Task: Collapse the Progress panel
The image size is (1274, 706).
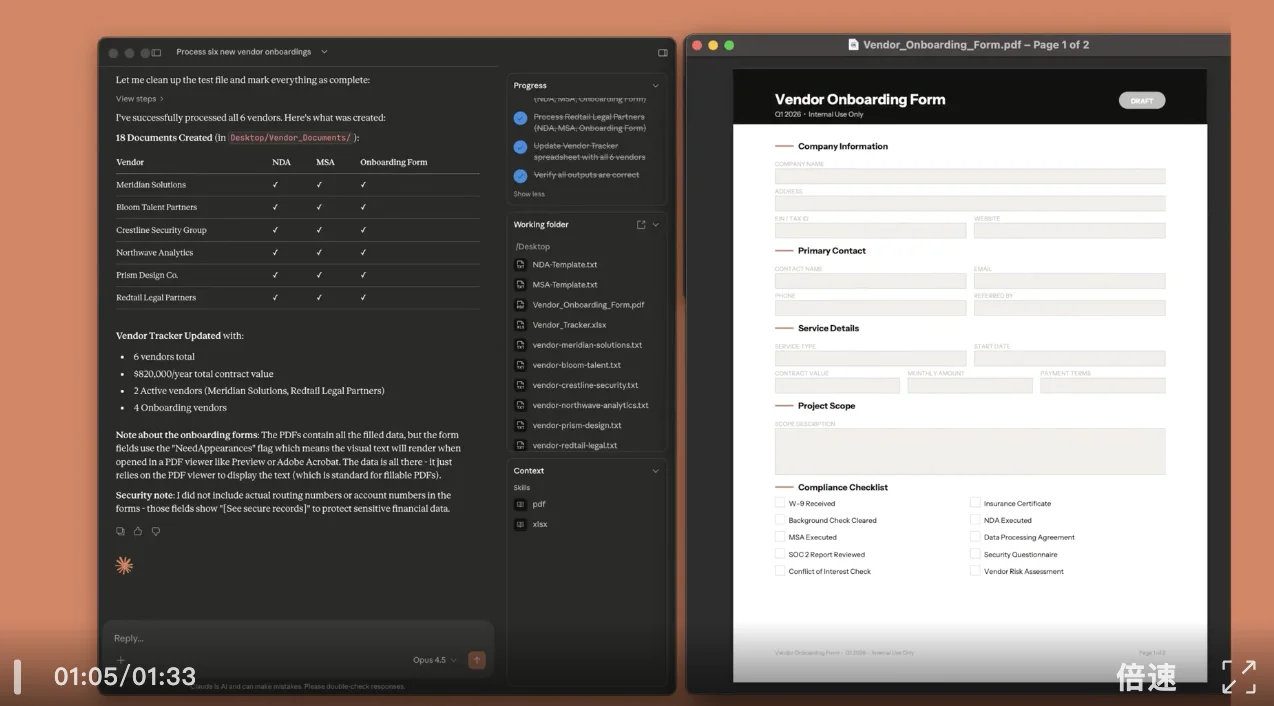Action: tap(655, 86)
